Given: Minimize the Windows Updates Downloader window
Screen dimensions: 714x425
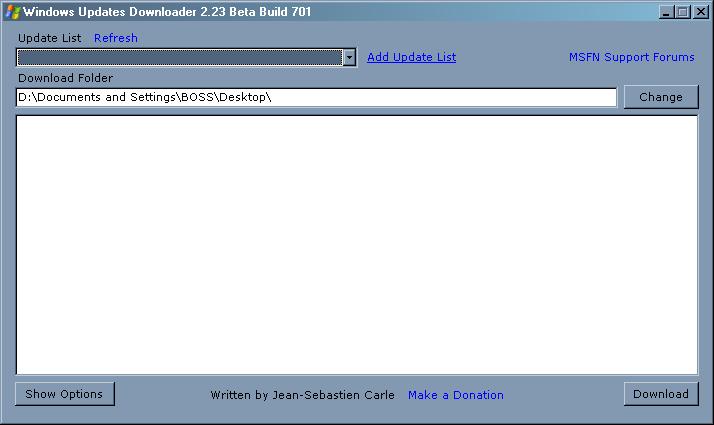Looking at the screenshot, I should [x=667, y=12].
